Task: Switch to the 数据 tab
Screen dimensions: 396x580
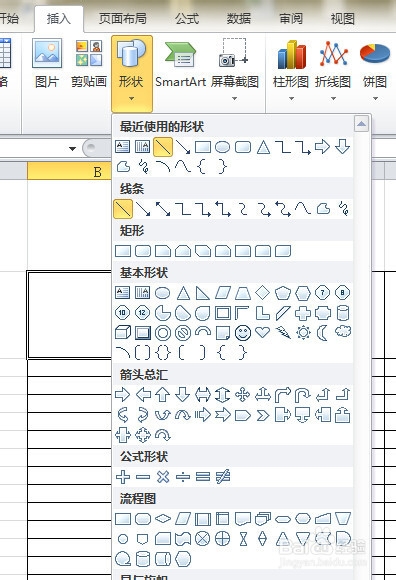Action: pyautogui.click(x=238, y=18)
